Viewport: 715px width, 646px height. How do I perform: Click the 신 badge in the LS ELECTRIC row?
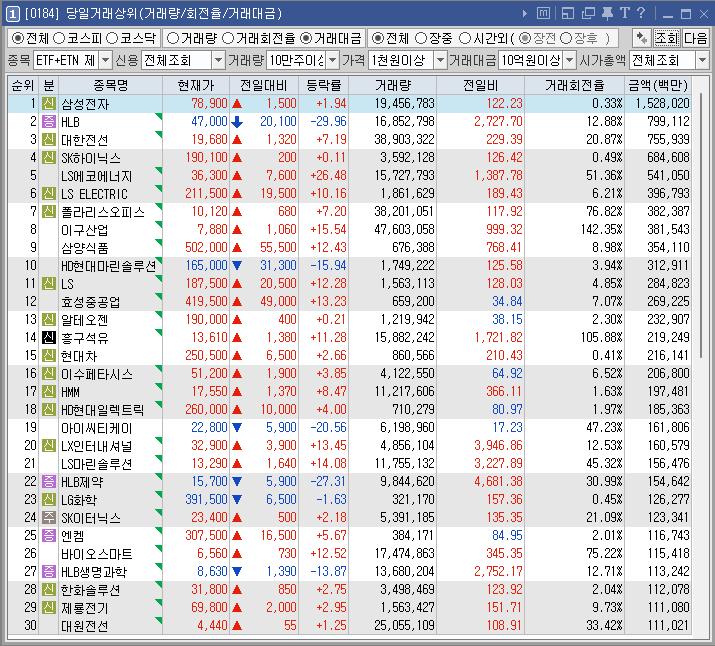(x=49, y=193)
